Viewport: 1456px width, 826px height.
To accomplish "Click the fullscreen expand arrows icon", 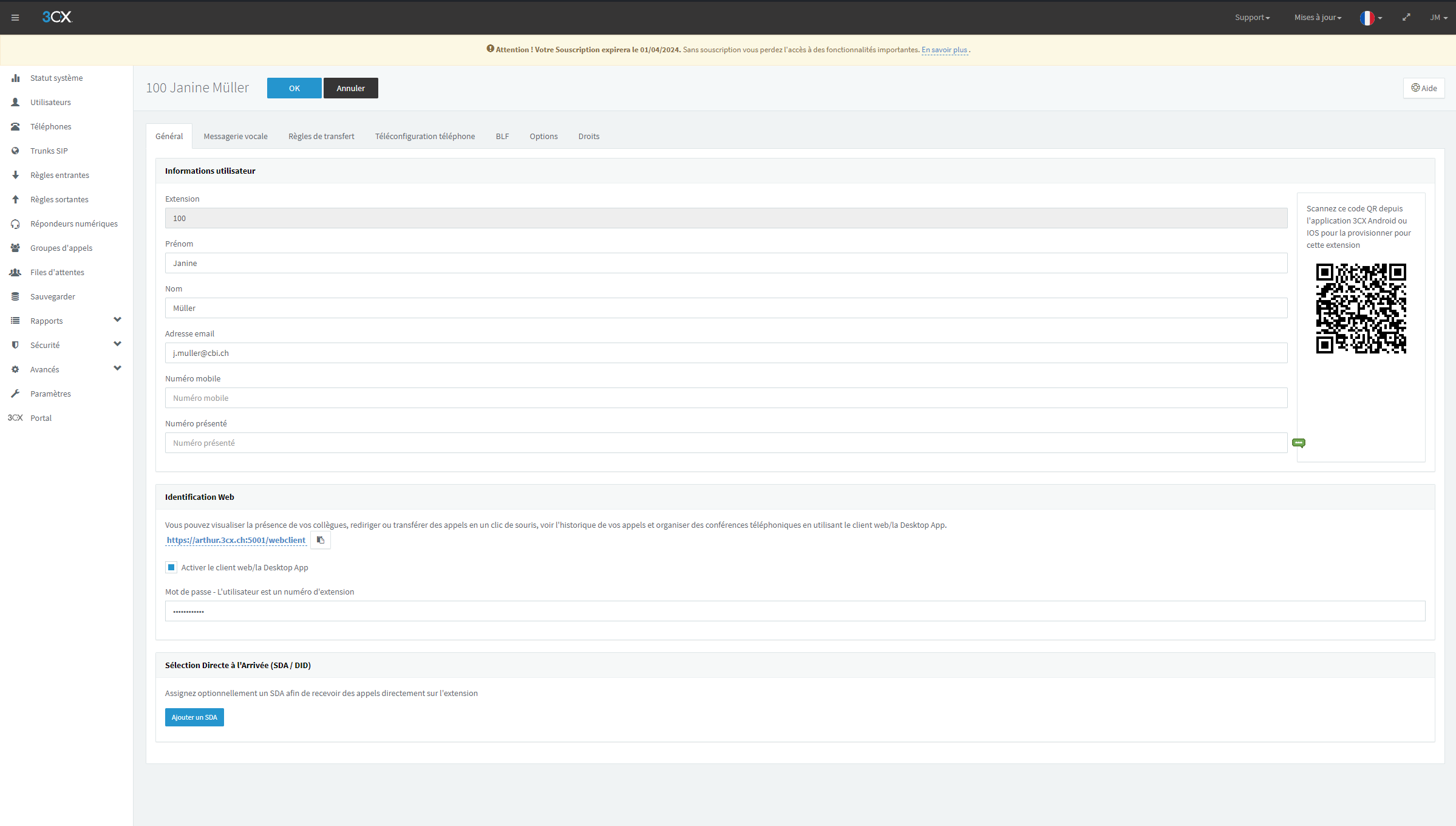I will [x=1406, y=17].
